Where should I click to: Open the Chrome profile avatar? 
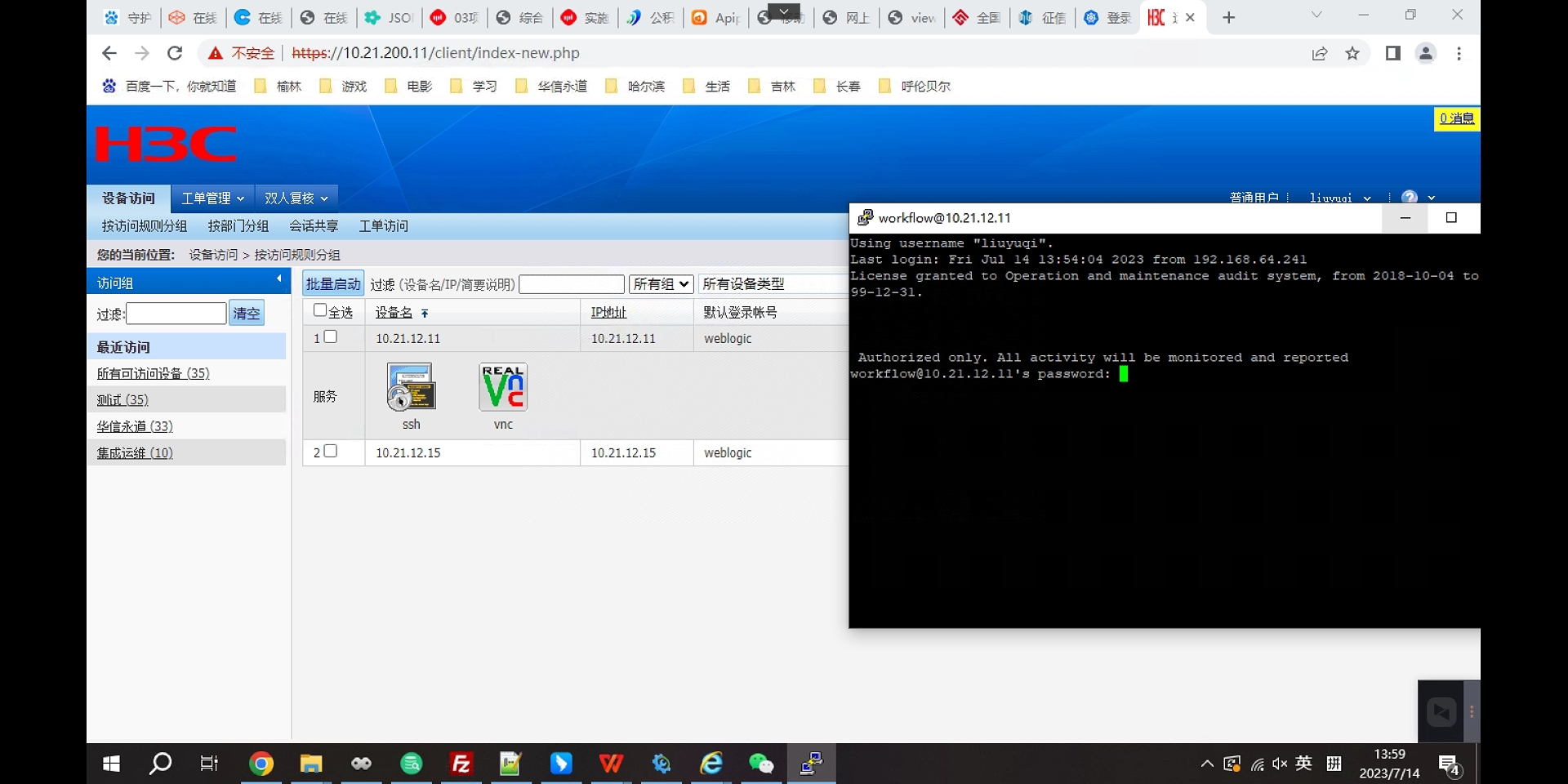pyautogui.click(x=1426, y=53)
